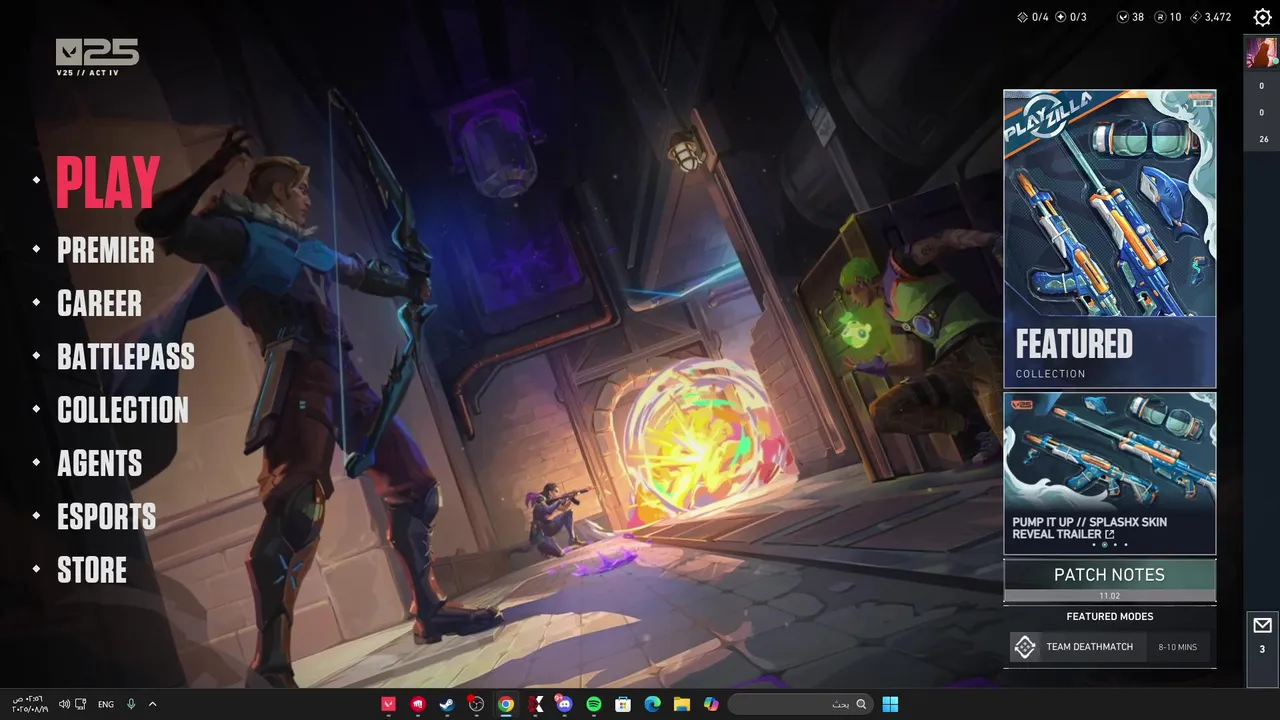Click the last news carousel dot
1280x720 pixels.
[x=1126, y=545]
